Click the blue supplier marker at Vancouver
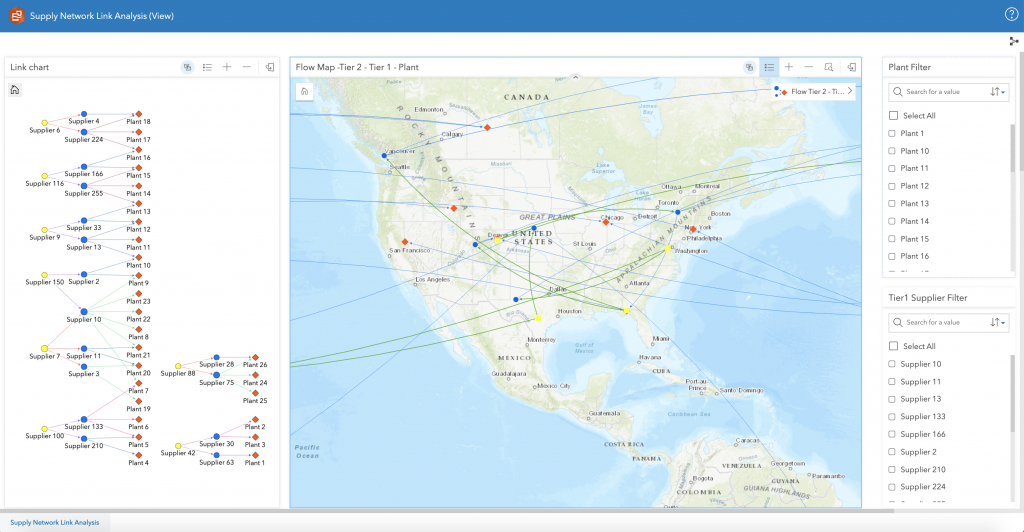 click(384, 155)
